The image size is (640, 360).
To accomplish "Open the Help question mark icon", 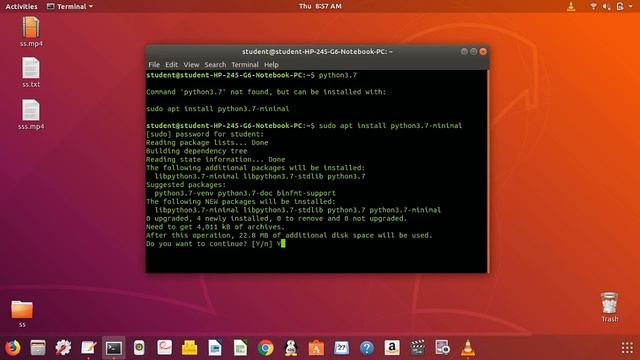I will point(367,348).
